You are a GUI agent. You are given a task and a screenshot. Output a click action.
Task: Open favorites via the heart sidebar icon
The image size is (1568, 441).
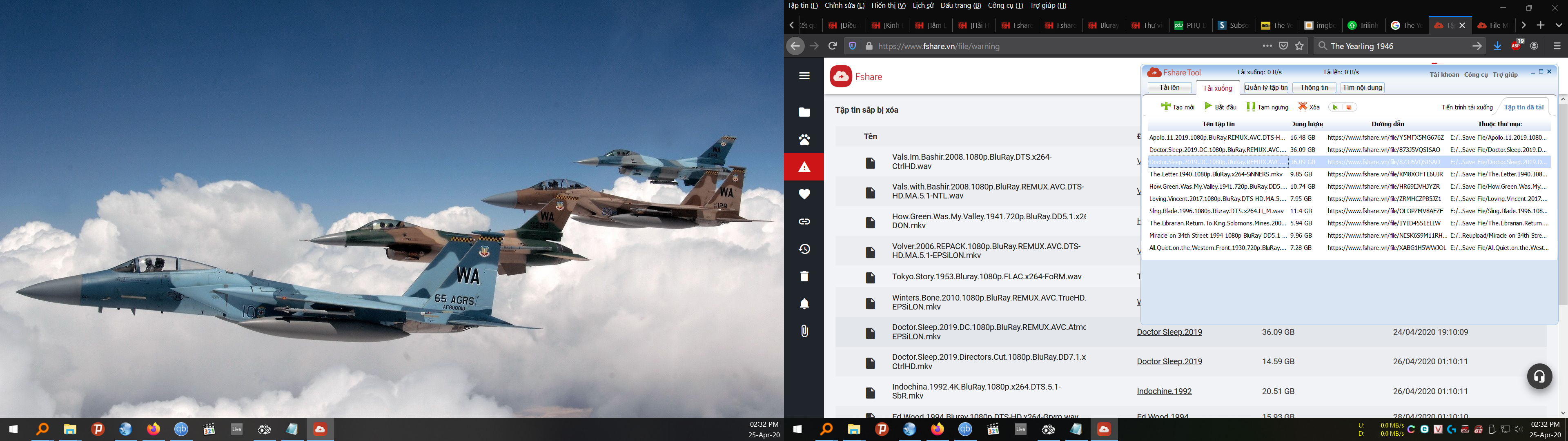pyautogui.click(x=804, y=194)
